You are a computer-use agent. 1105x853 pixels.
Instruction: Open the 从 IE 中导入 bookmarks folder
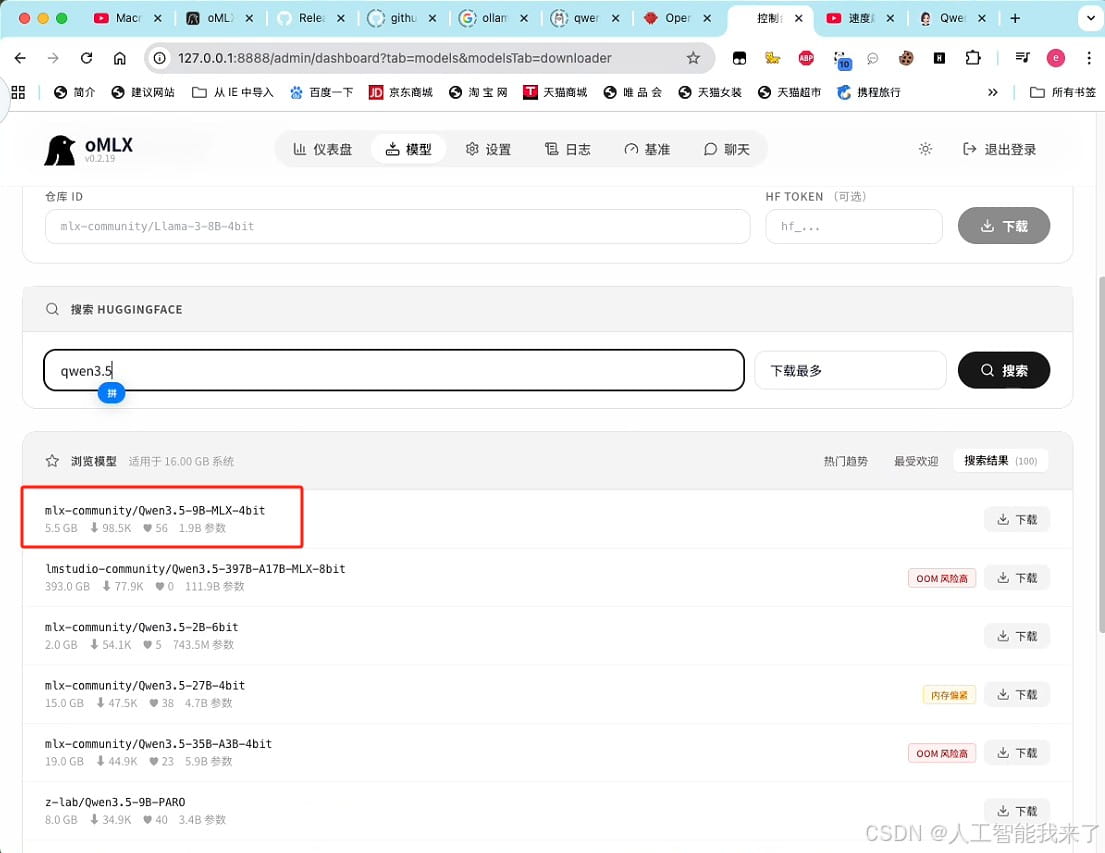tap(233, 92)
